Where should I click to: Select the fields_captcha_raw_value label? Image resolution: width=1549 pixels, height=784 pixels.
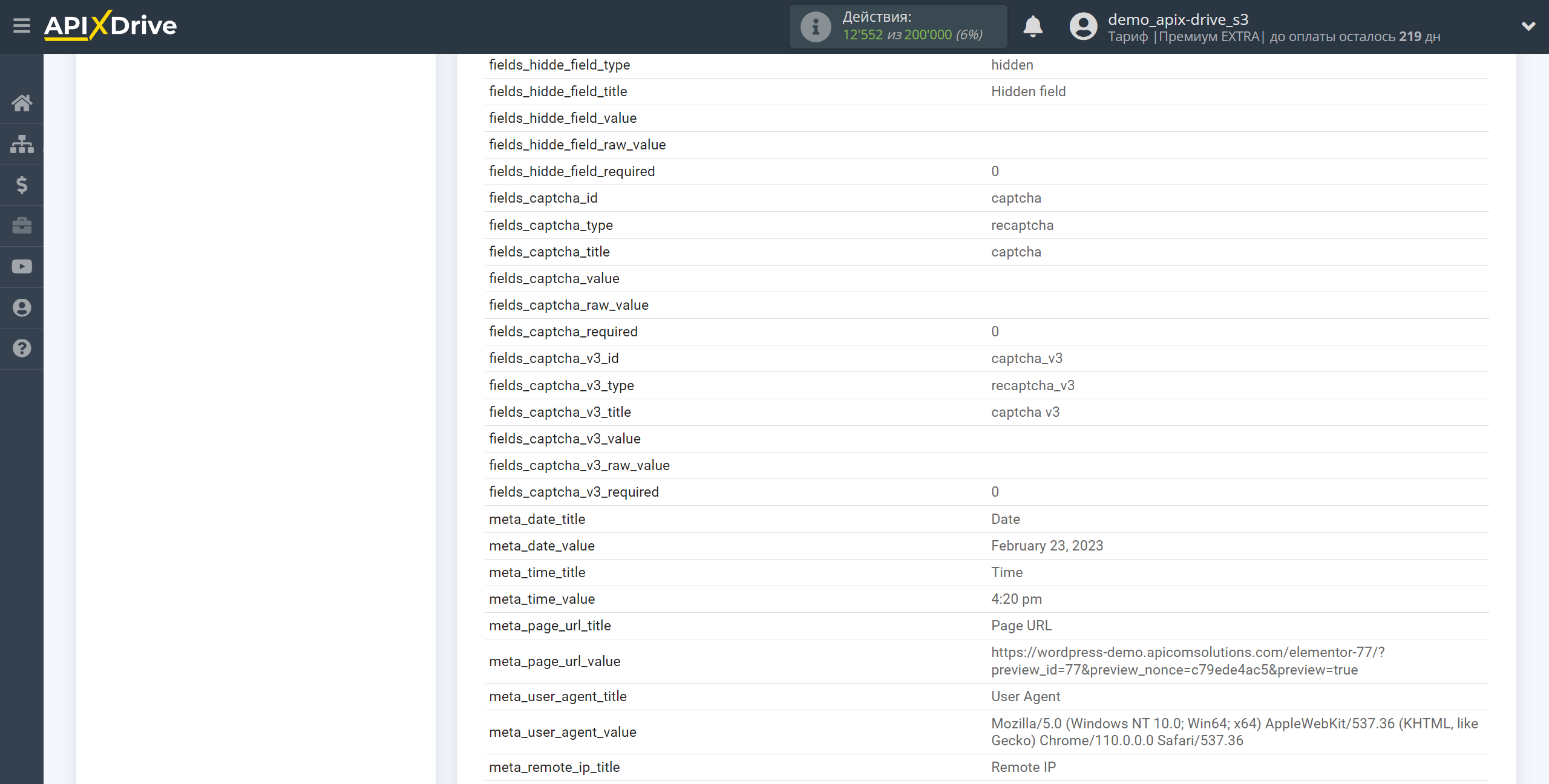[569, 305]
